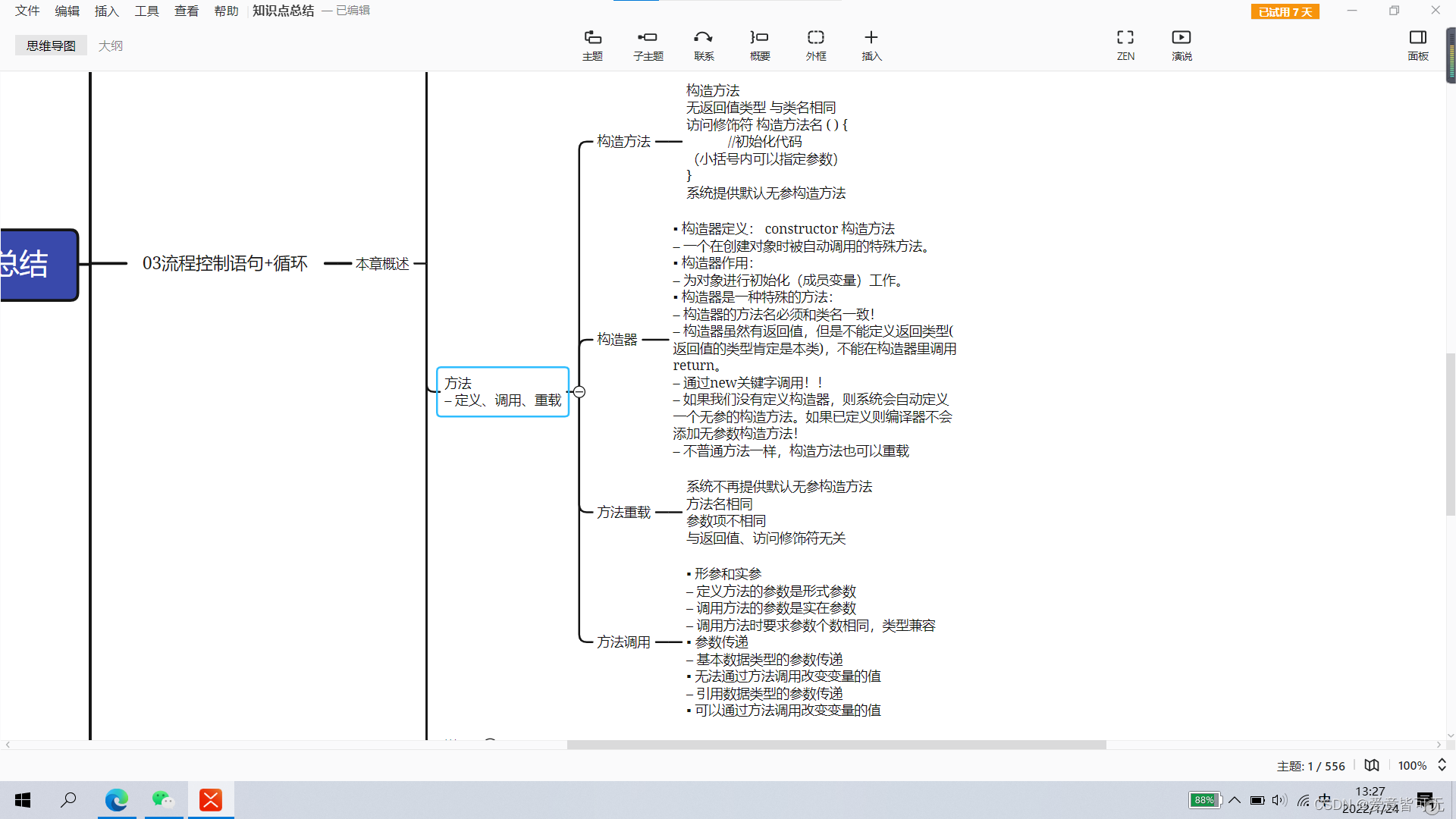Click the horizontal scrollbar thumb
1456x819 pixels.
[836, 745]
